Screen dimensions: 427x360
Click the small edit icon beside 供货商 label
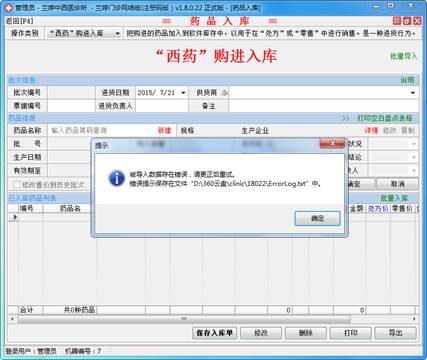224,93
